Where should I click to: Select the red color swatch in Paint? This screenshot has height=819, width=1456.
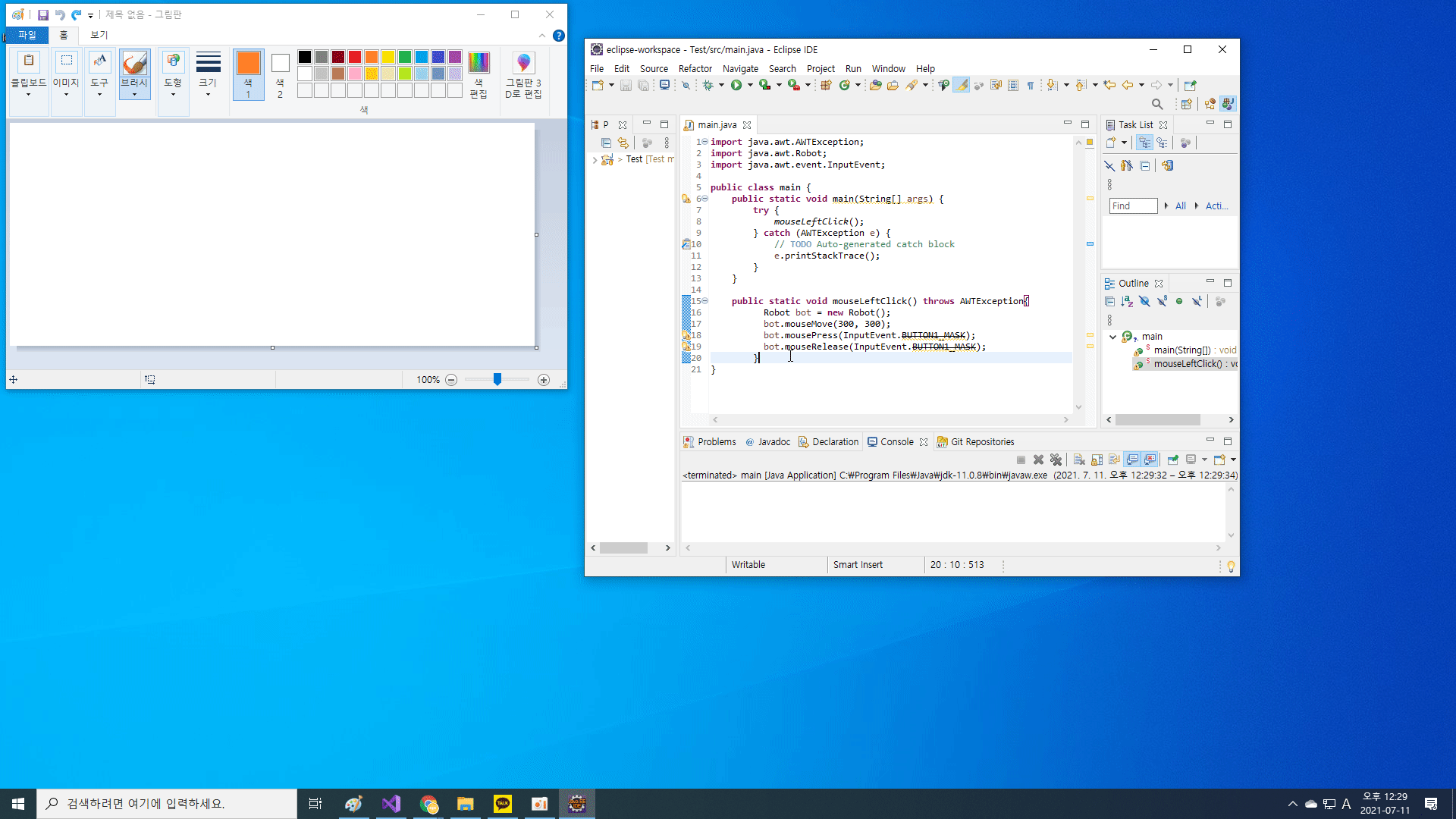(x=355, y=57)
